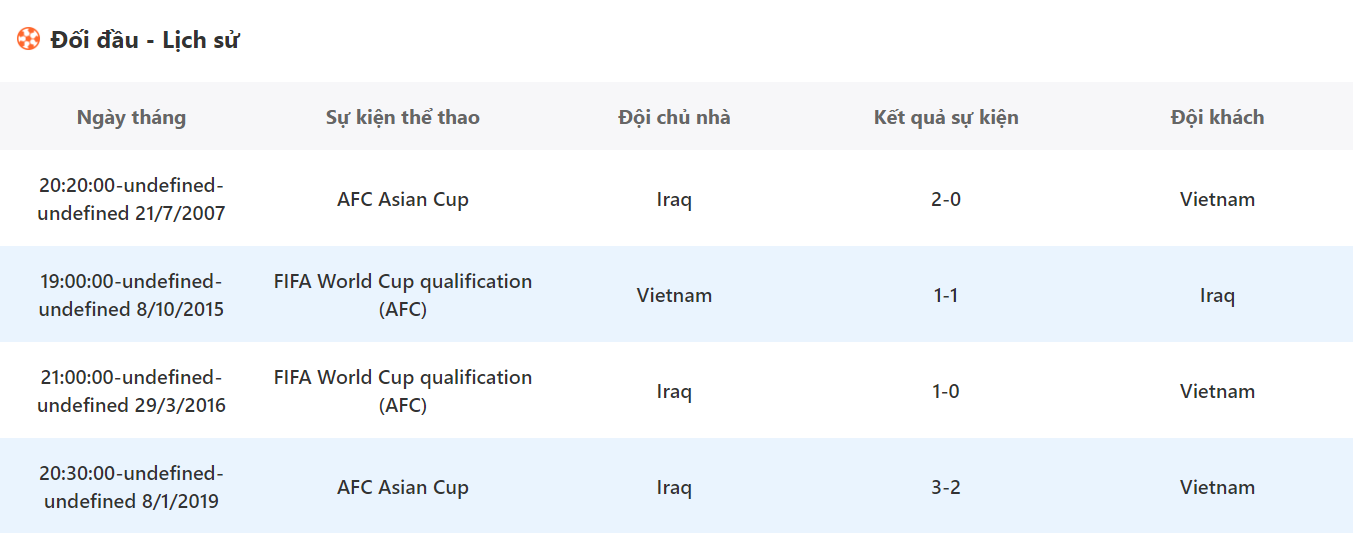Click the Ngày tháng column header
The image size is (1353, 533).
tap(131, 117)
